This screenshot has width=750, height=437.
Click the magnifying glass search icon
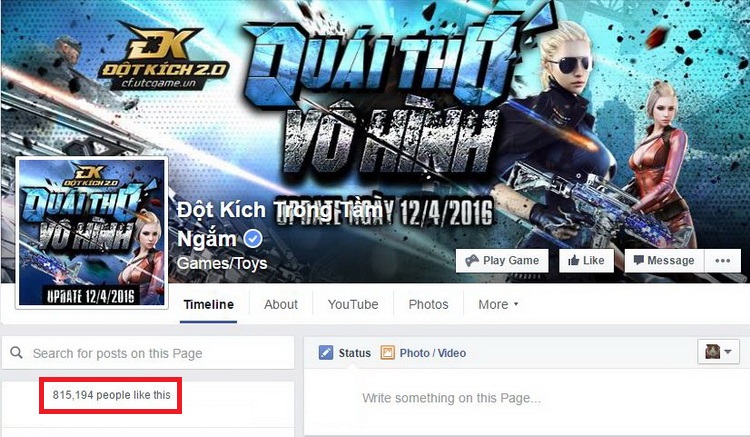(x=16, y=353)
